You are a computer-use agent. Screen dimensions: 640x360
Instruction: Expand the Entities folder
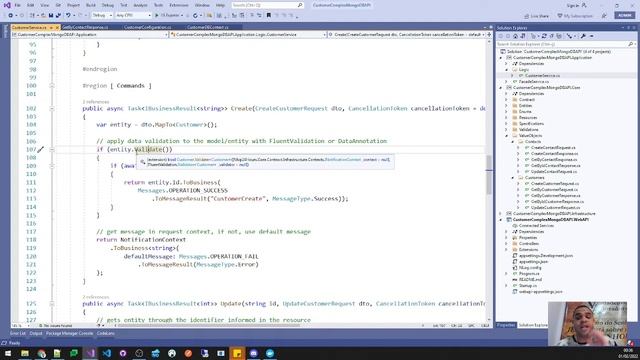507,106
